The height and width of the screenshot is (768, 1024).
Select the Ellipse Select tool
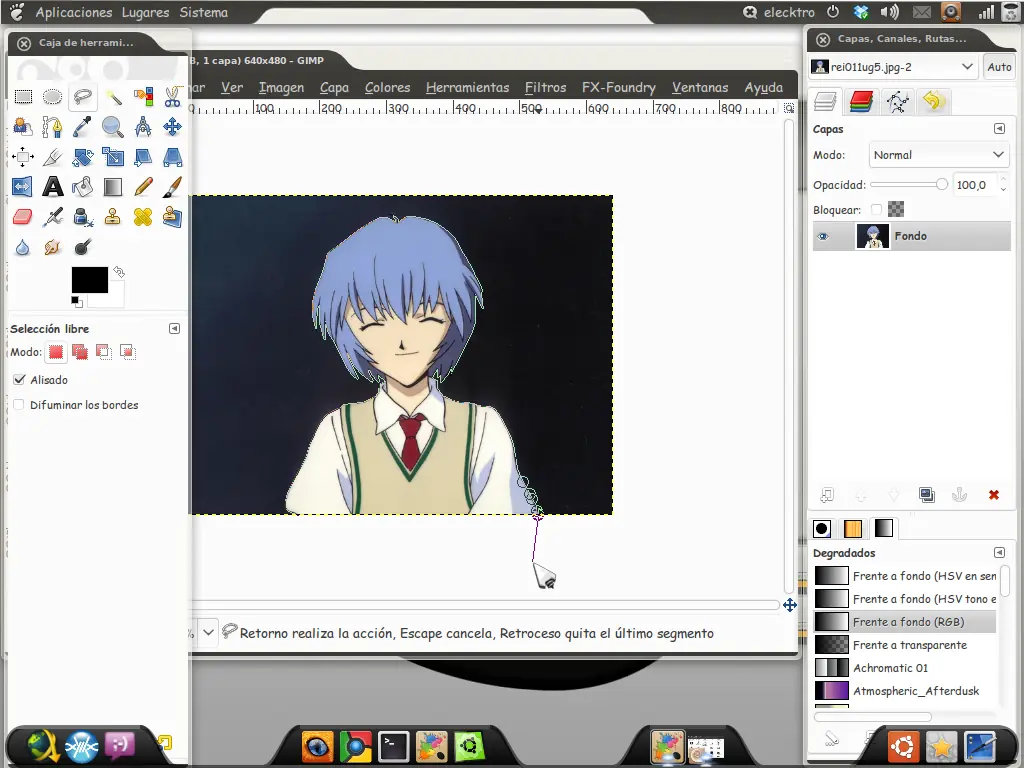(52, 97)
